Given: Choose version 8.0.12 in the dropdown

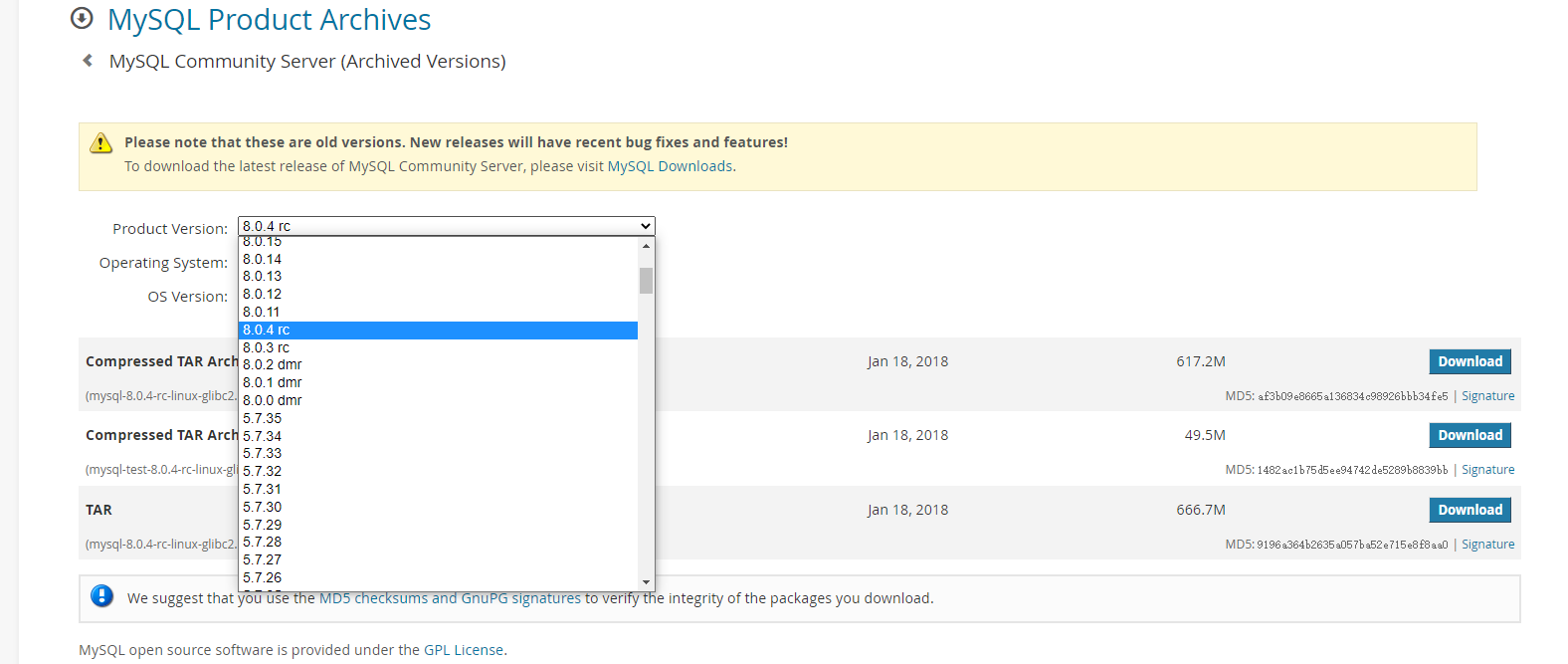Looking at the screenshot, I should click(438, 295).
